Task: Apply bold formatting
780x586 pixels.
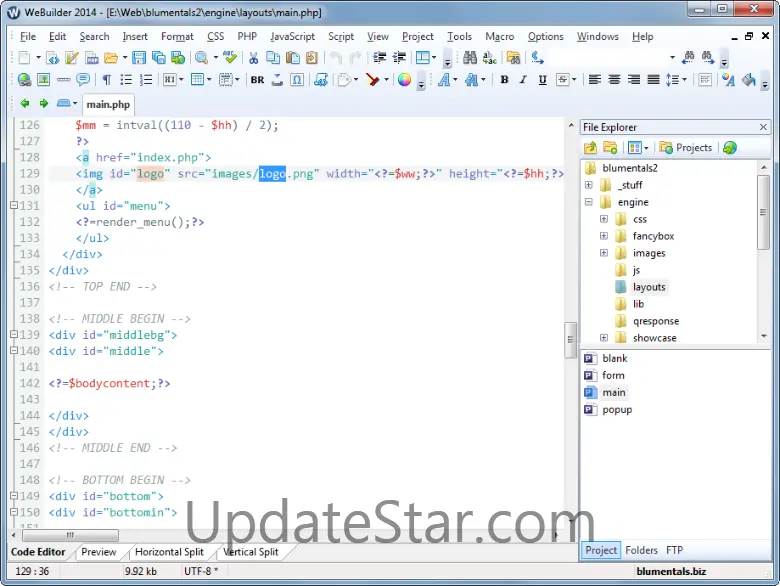Action: click(x=504, y=80)
